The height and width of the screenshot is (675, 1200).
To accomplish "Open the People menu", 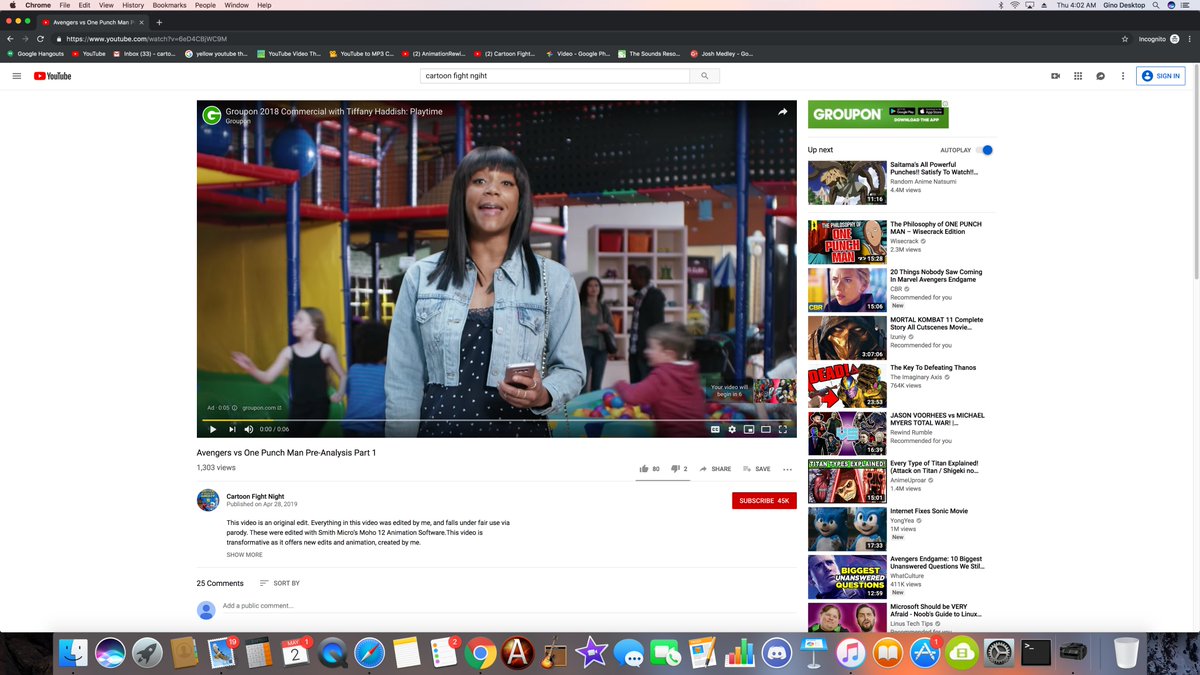I will click(x=205, y=5).
